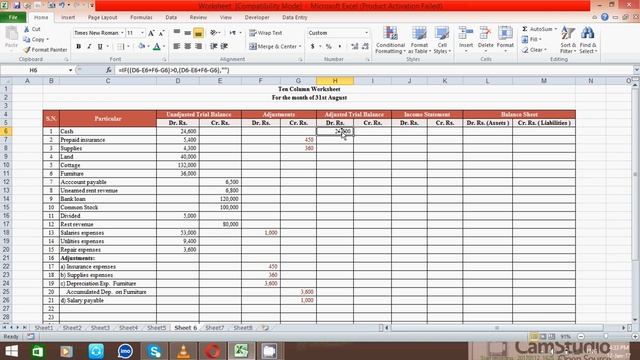Open VLC media player from taskbar
Viewport: 640px width, 360px height.
(183, 351)
